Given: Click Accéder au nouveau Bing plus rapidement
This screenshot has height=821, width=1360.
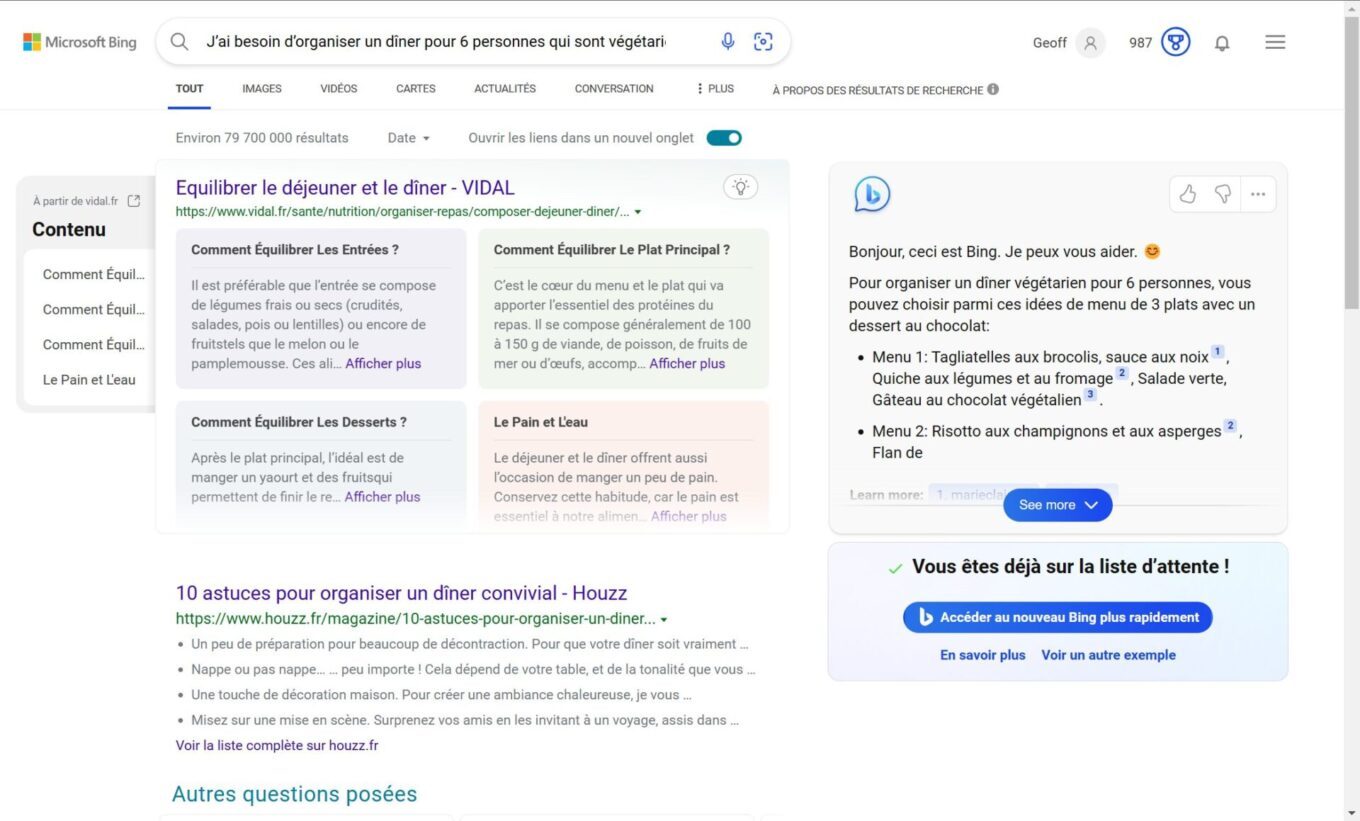Looking at the screenshot, I should (x=1058, y=617).
